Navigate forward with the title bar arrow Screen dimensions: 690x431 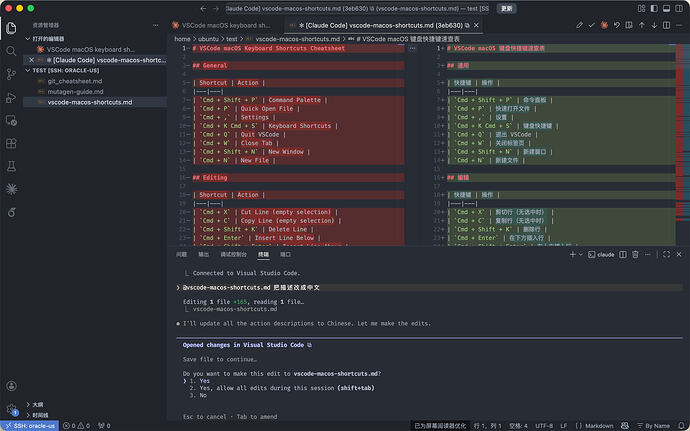[x=216, y=8]
